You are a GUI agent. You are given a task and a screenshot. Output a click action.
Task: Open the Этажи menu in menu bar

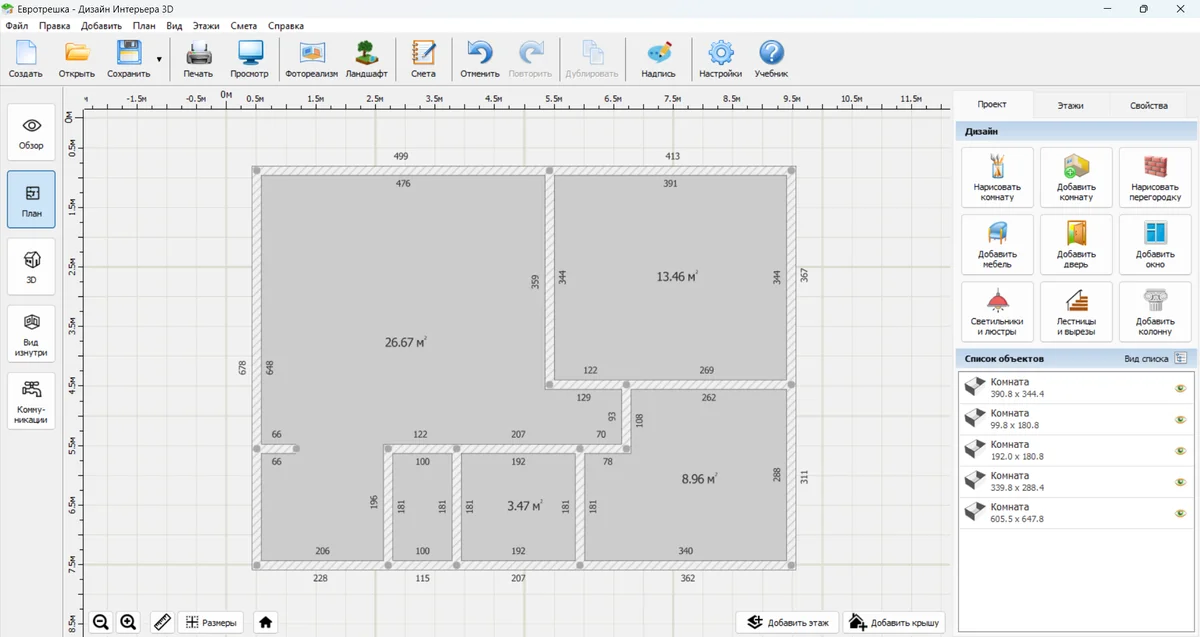tap(207, 25)
